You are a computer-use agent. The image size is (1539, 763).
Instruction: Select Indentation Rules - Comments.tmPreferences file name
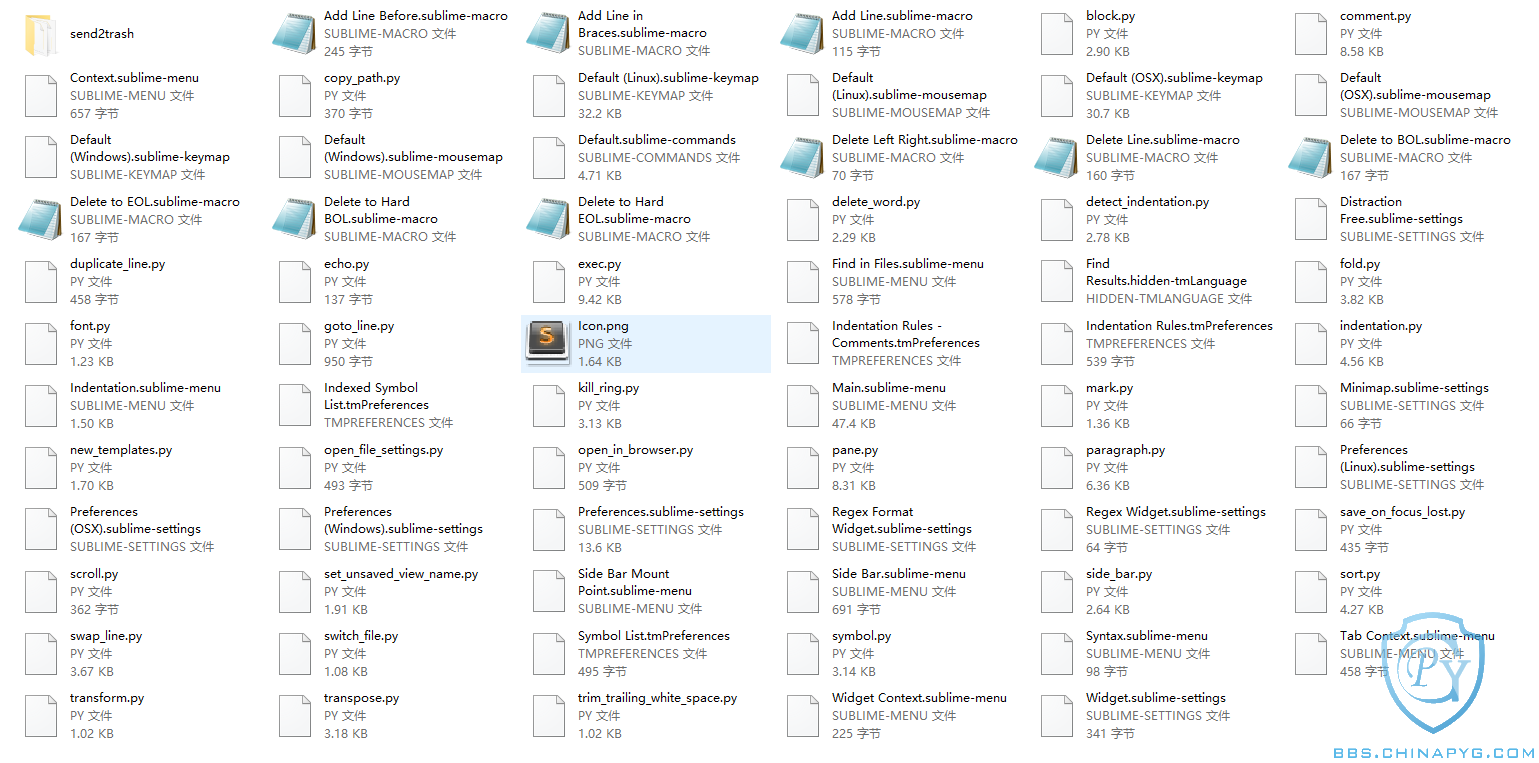point(906,334)
